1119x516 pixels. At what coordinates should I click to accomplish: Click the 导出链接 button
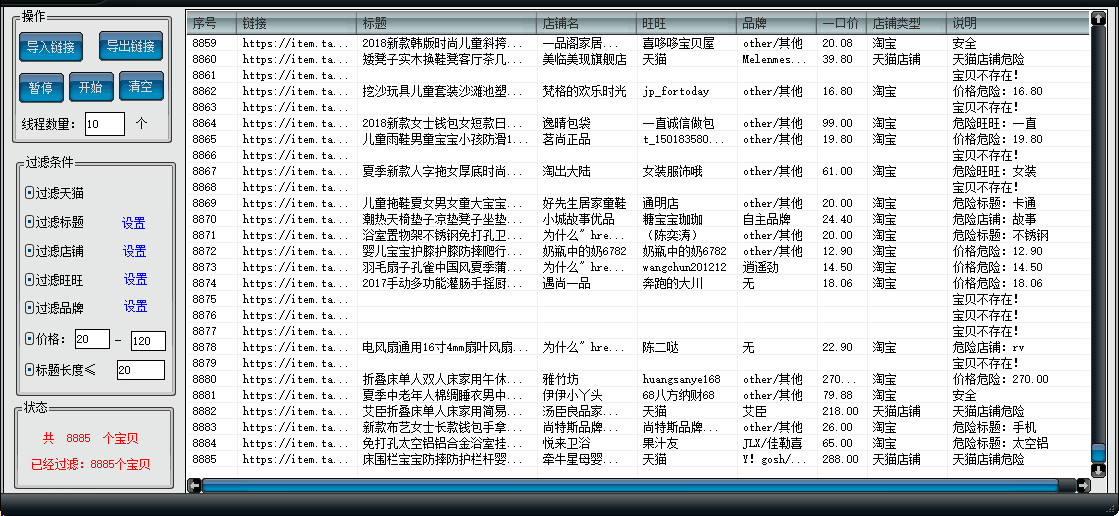pyautogui.click(x=130, y=46)
